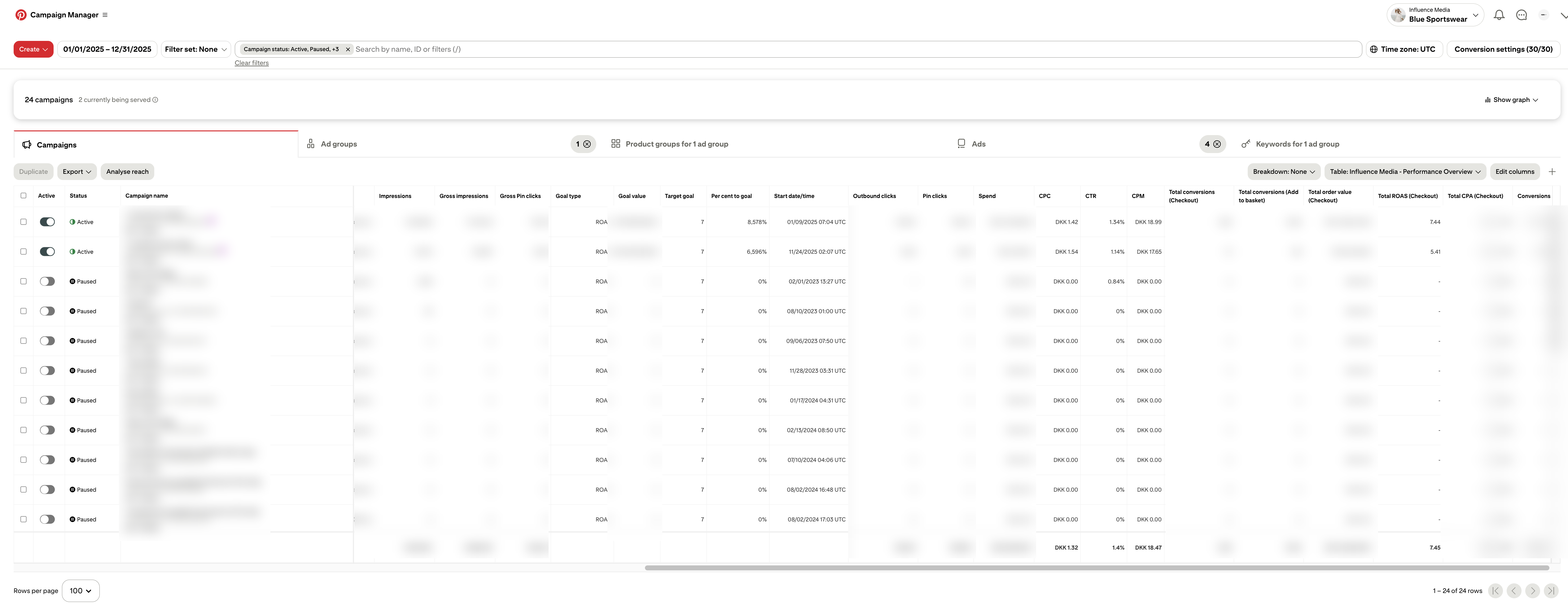Enable the paused campaign started 09/06/2023
Screen dimensions: 1568x606
click(x=47, y=341)
